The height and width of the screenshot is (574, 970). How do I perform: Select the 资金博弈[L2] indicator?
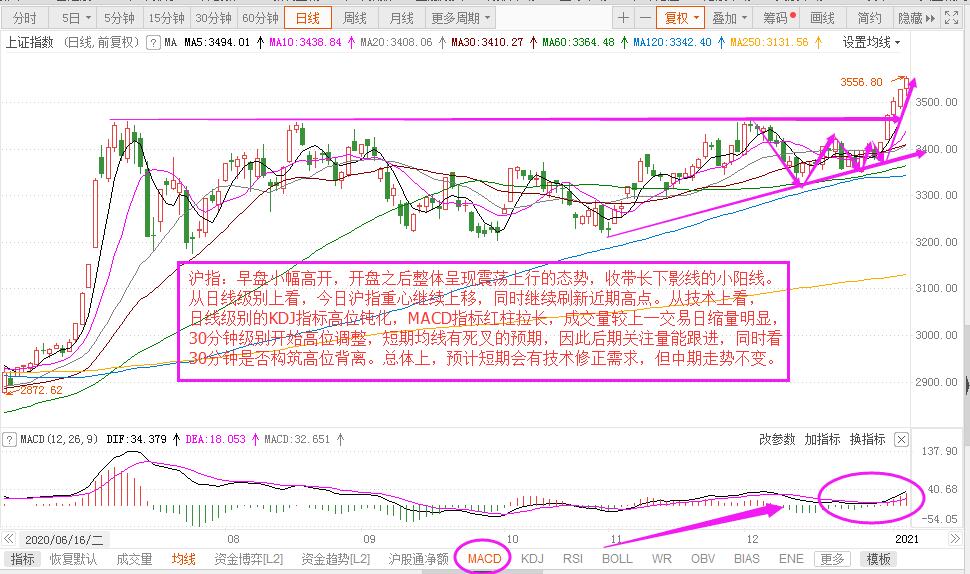pos(248,559)
